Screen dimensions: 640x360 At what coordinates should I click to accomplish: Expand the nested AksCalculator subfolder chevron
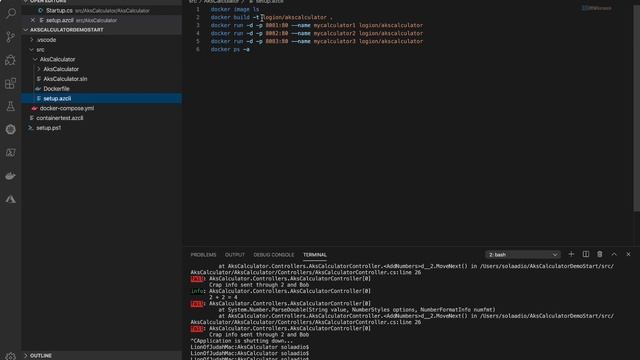coord(39,69)
